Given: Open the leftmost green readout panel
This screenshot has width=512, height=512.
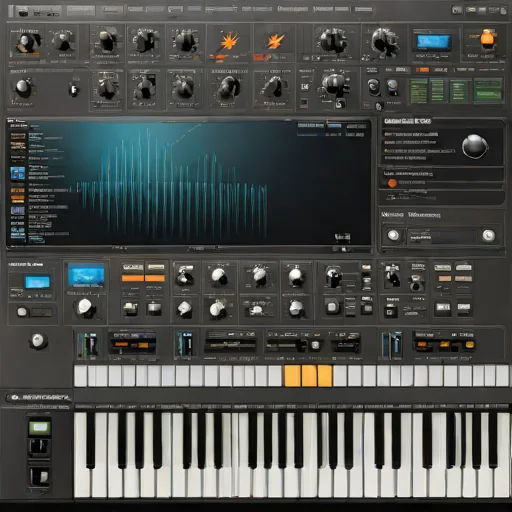Looking at the screenshot, I should tap(419, 91).
